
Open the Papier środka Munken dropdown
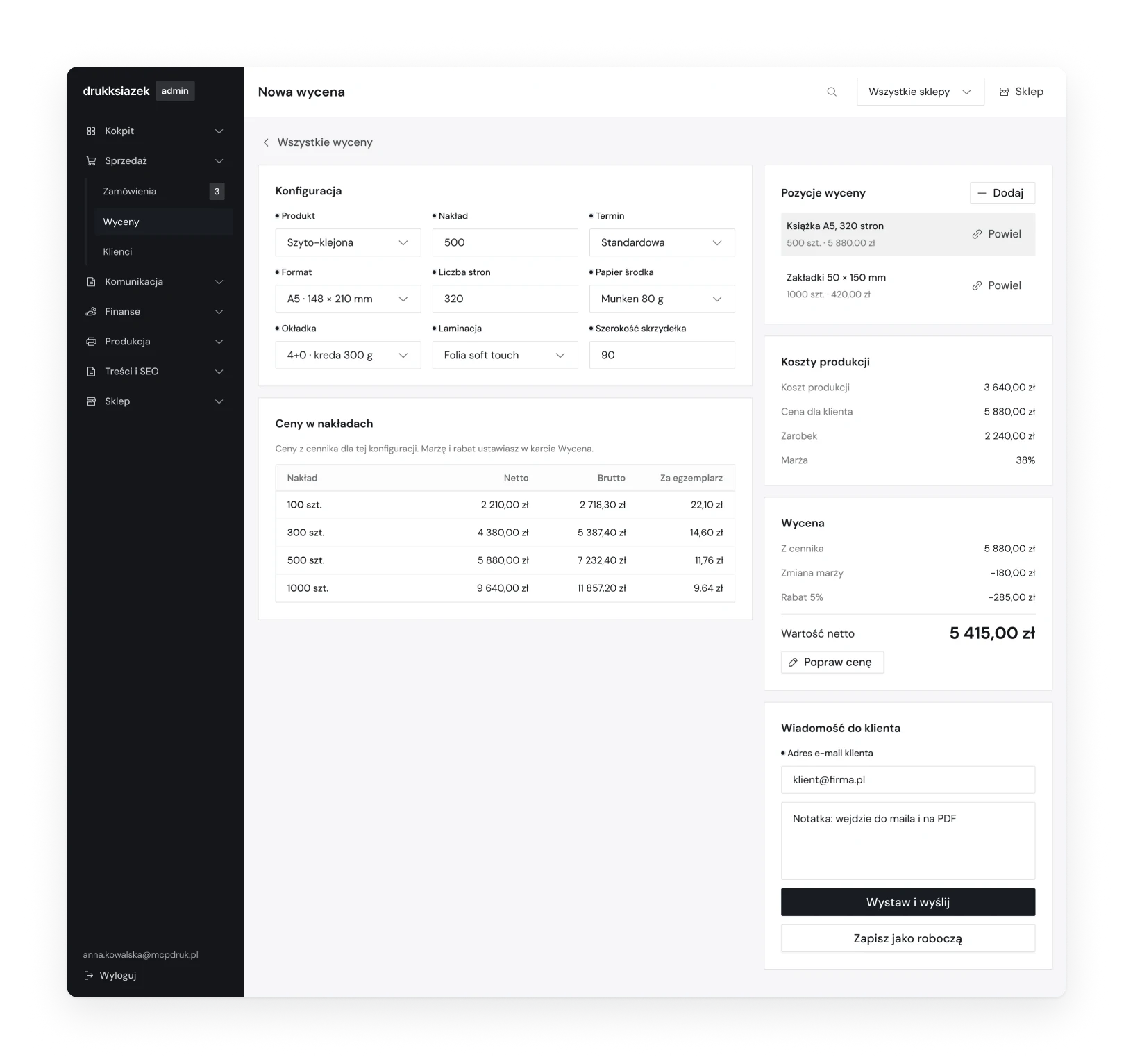click(x=662, y=299)
